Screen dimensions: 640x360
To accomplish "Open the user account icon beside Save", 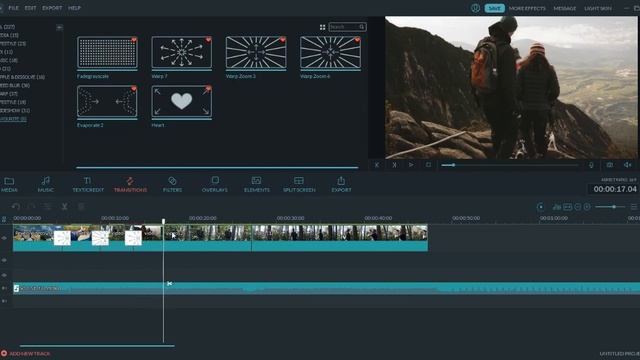I will click(475, 8).
